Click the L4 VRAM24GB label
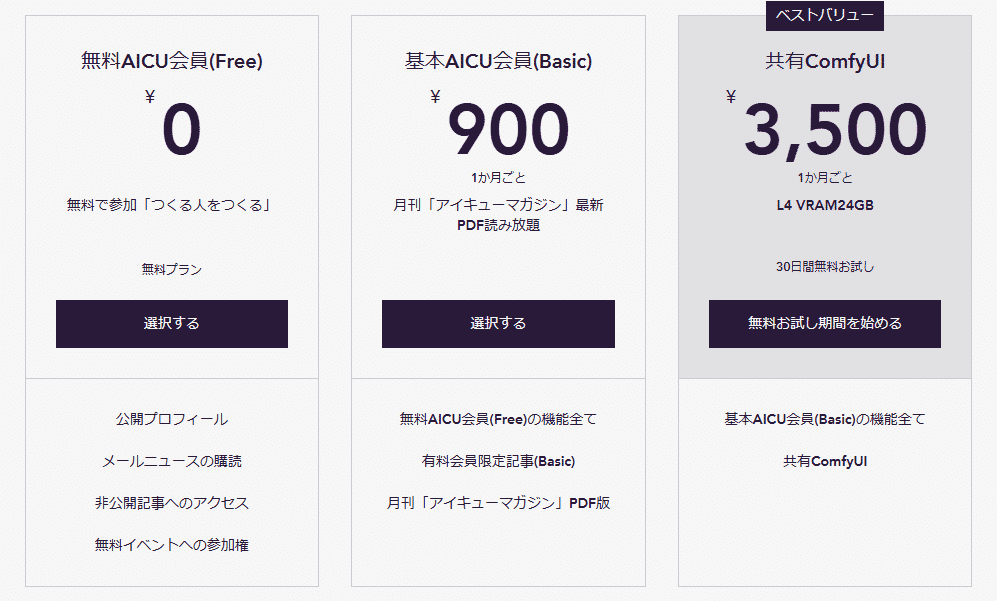997x601 pixels. coord(824,211)
